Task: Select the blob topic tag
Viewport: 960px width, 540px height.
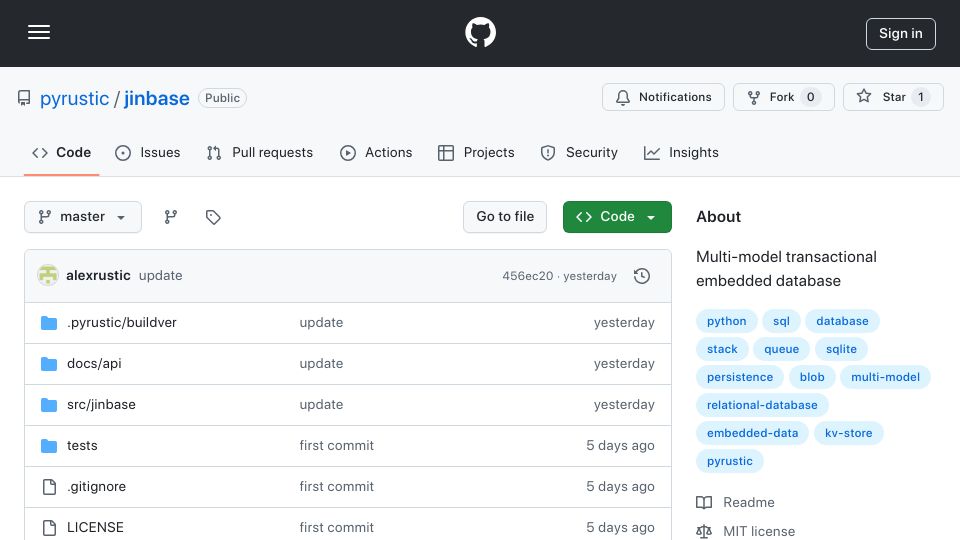Action: (x=812, y=378)
